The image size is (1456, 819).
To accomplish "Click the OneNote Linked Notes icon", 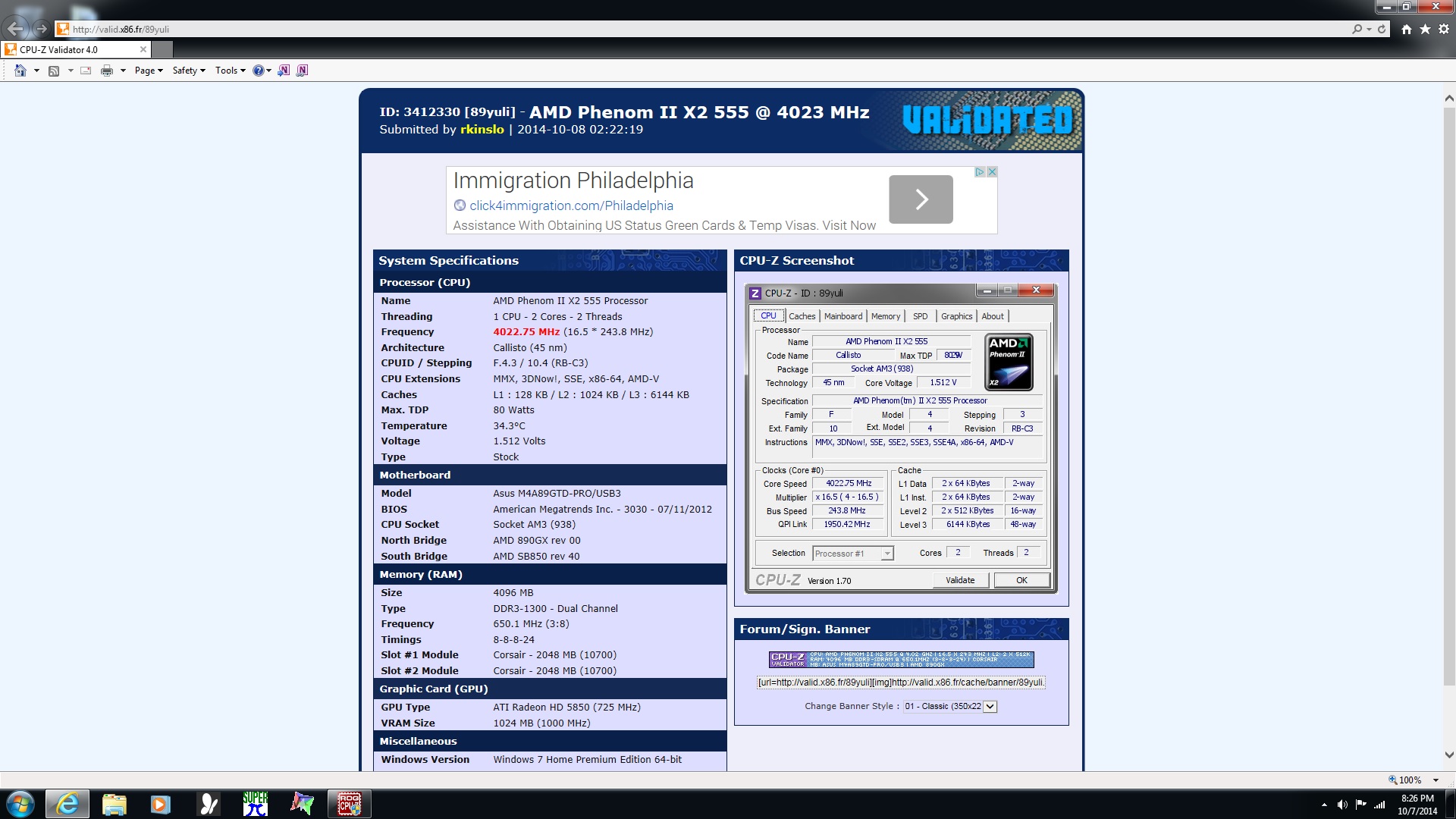I will click(x=302, y=71).
